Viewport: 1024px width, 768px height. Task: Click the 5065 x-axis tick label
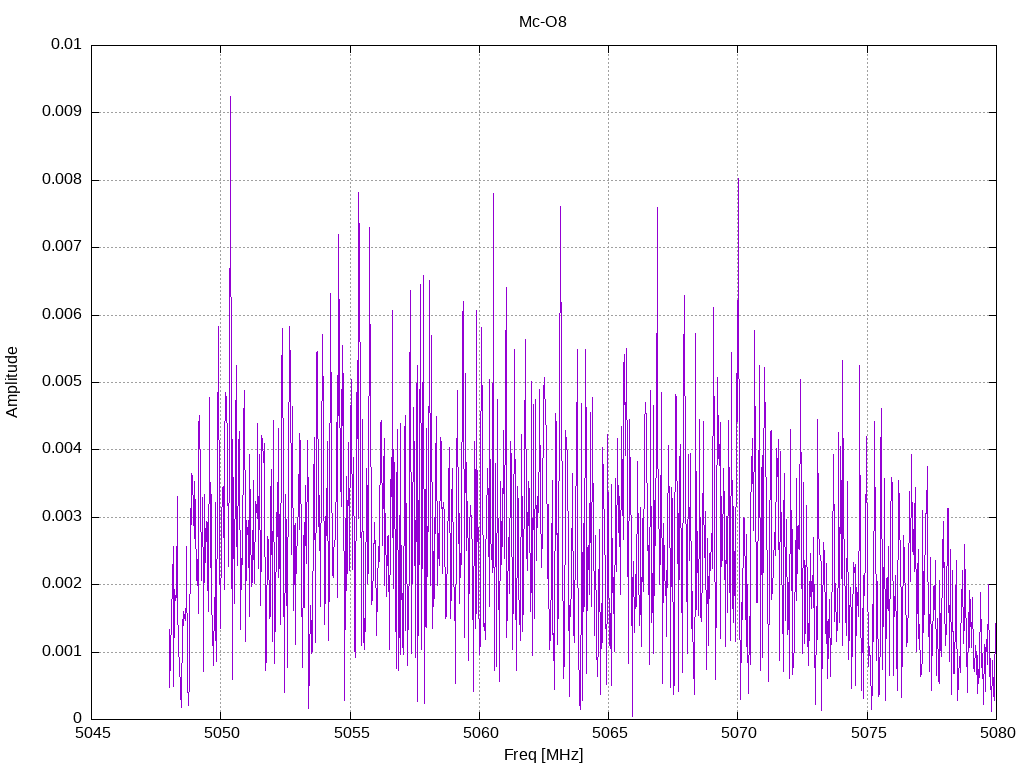point(609,733)
